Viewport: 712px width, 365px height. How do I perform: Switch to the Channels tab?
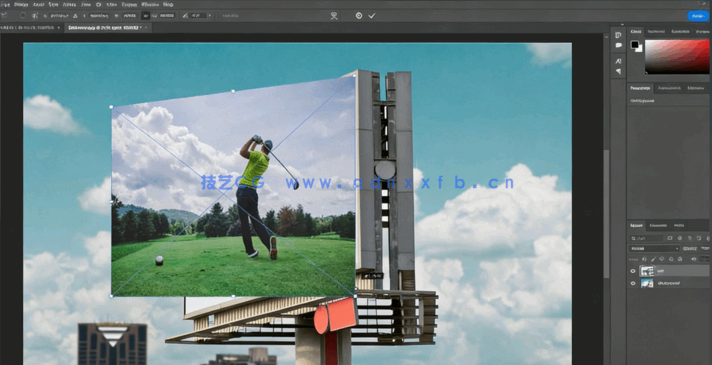[x=658, y=225]
